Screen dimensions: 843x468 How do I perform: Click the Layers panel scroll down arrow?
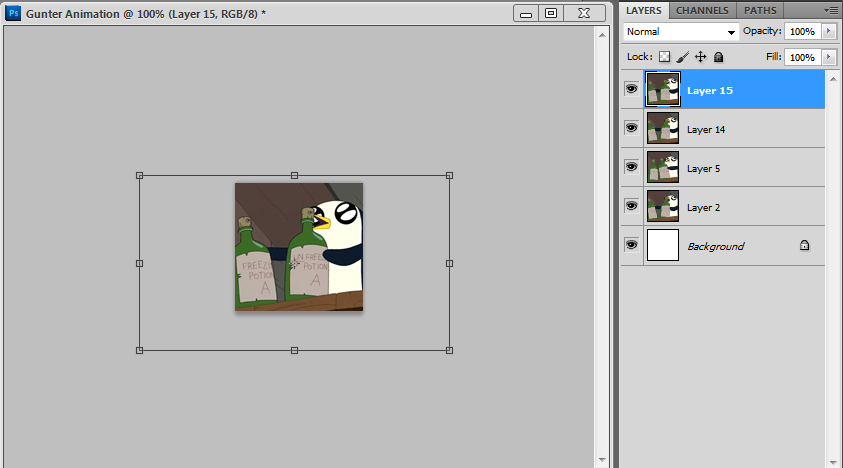point(833,462)
